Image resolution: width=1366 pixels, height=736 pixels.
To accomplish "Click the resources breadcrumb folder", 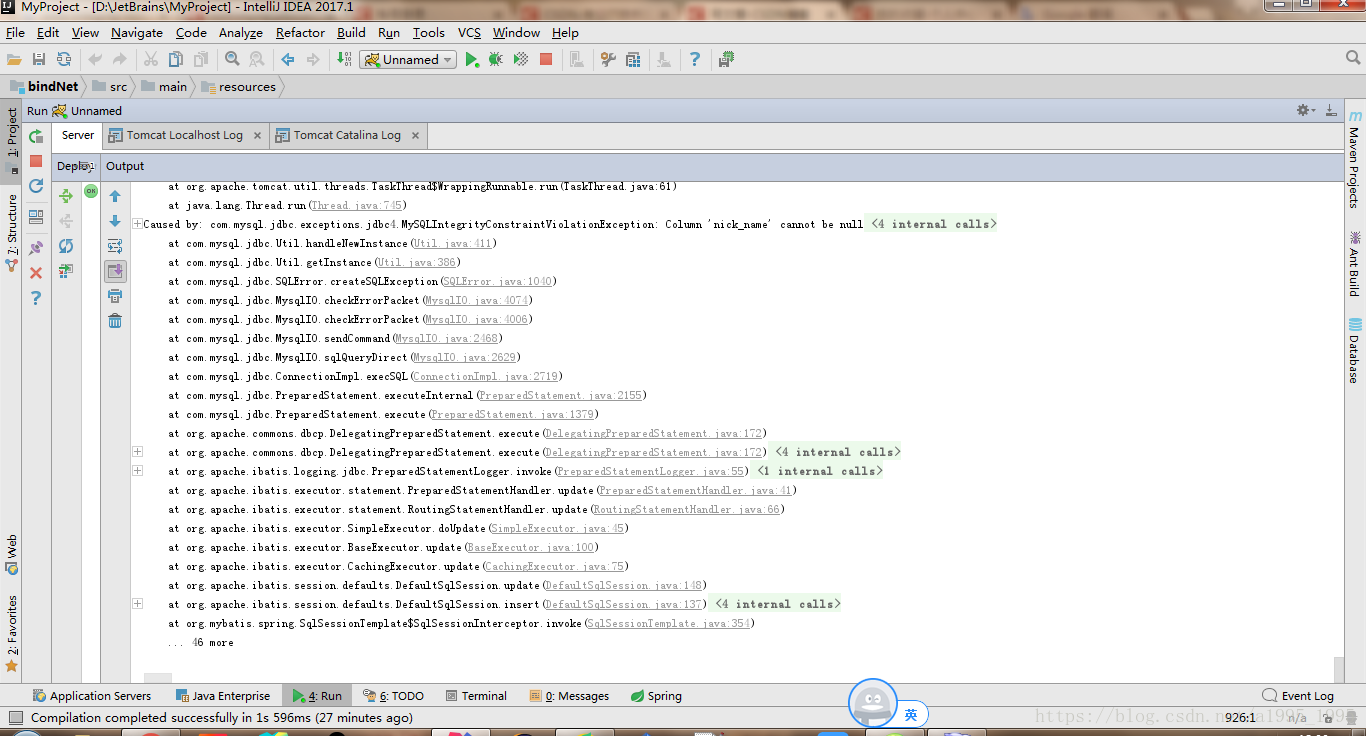I will click(x=239, y=87).
